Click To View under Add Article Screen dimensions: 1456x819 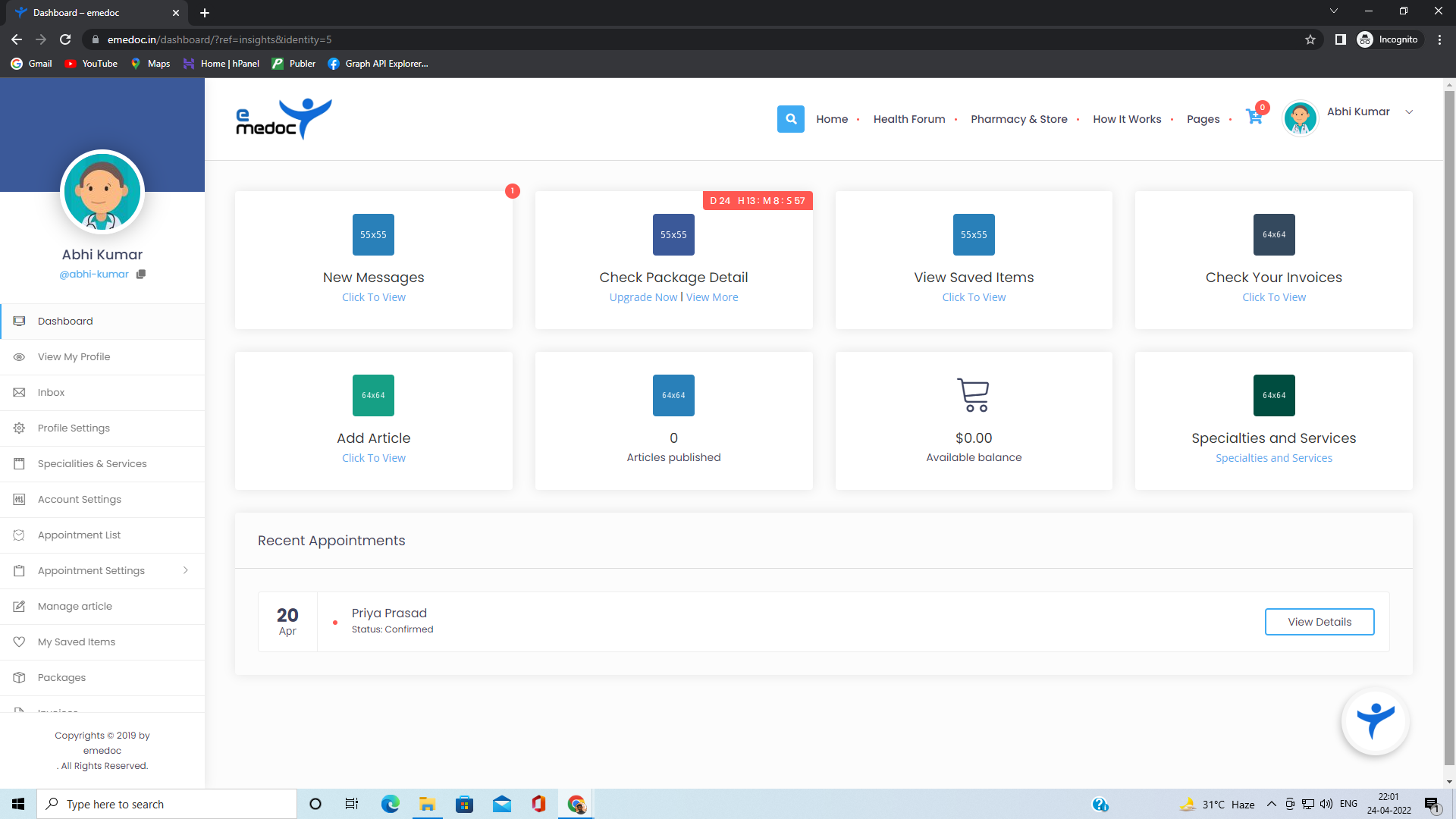coord(373,458)
